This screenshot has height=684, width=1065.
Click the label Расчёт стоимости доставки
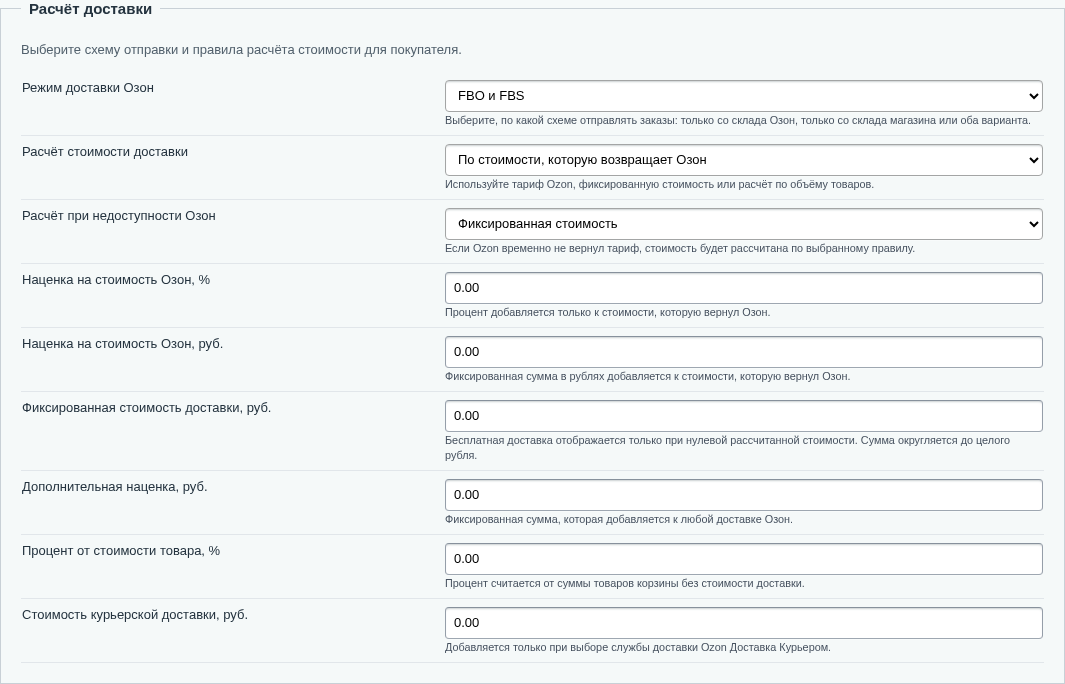(105, 151)
